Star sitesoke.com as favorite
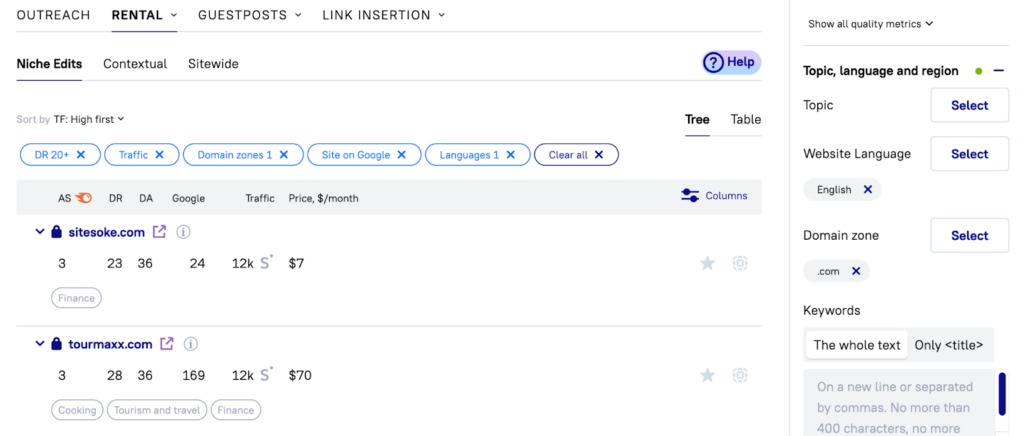This screenshot has height=436, width=1024. 707,263
